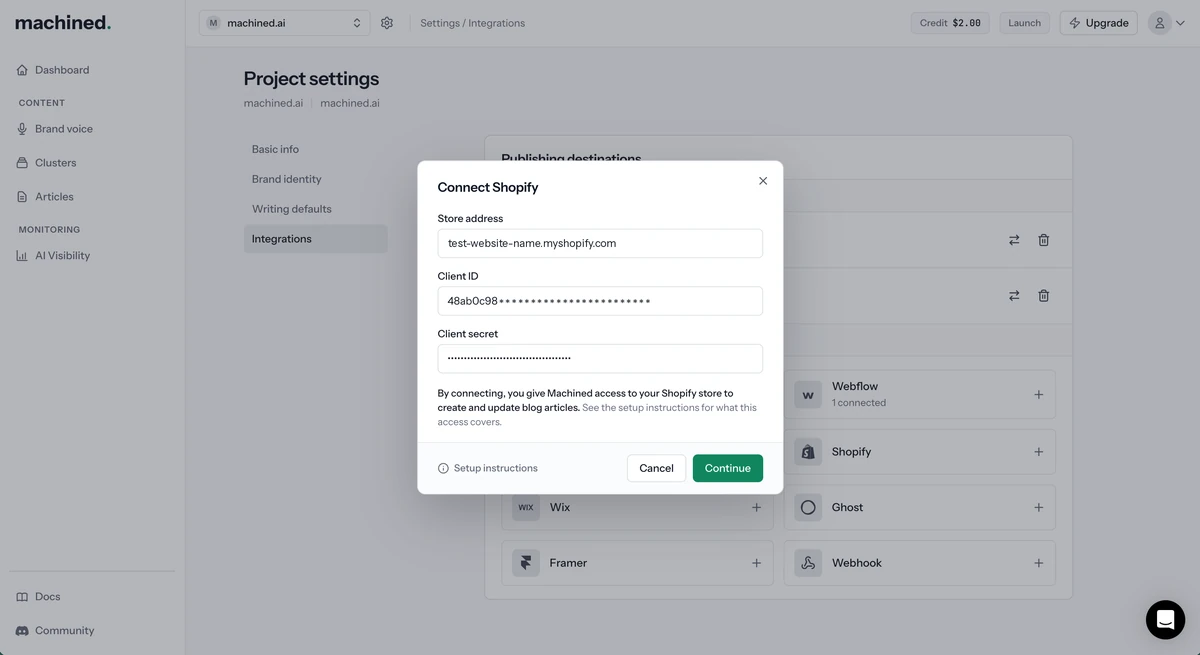Delete the first connected destination

(1043, 240)
